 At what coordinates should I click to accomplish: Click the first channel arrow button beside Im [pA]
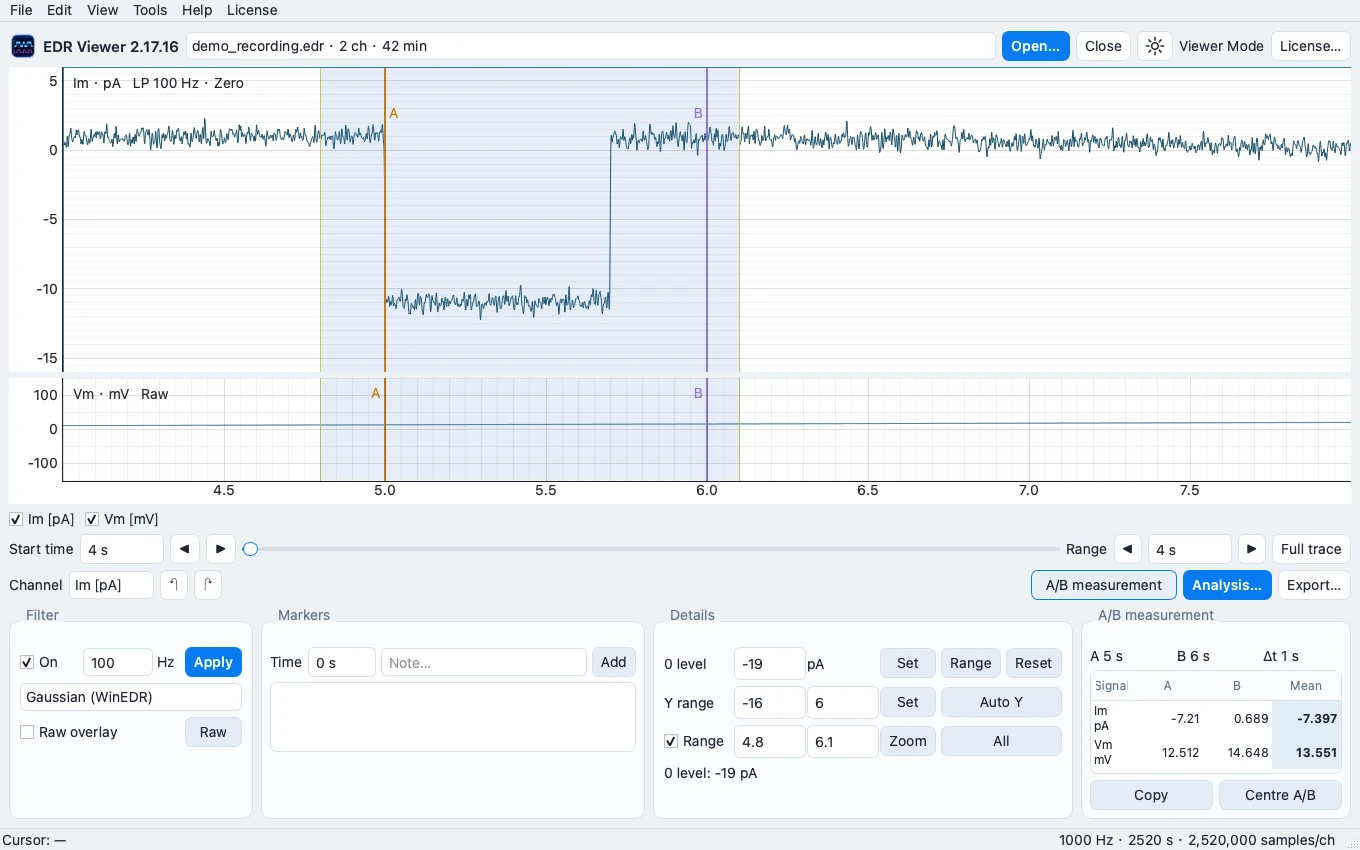click(174, 585)
